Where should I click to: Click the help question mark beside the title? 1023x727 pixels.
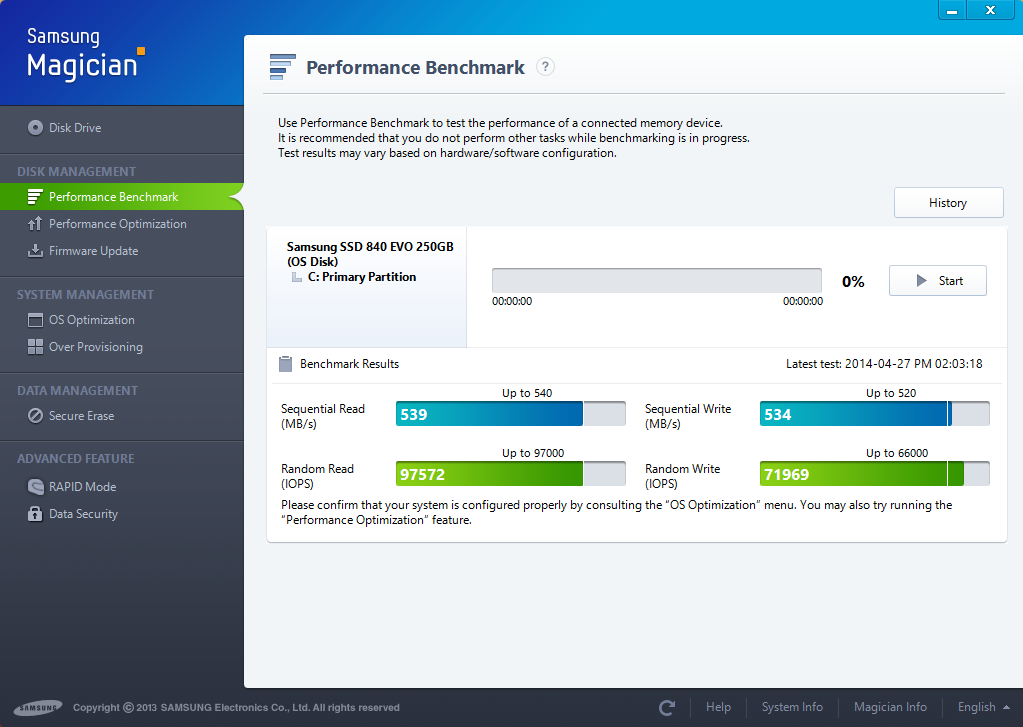[545, 67]
